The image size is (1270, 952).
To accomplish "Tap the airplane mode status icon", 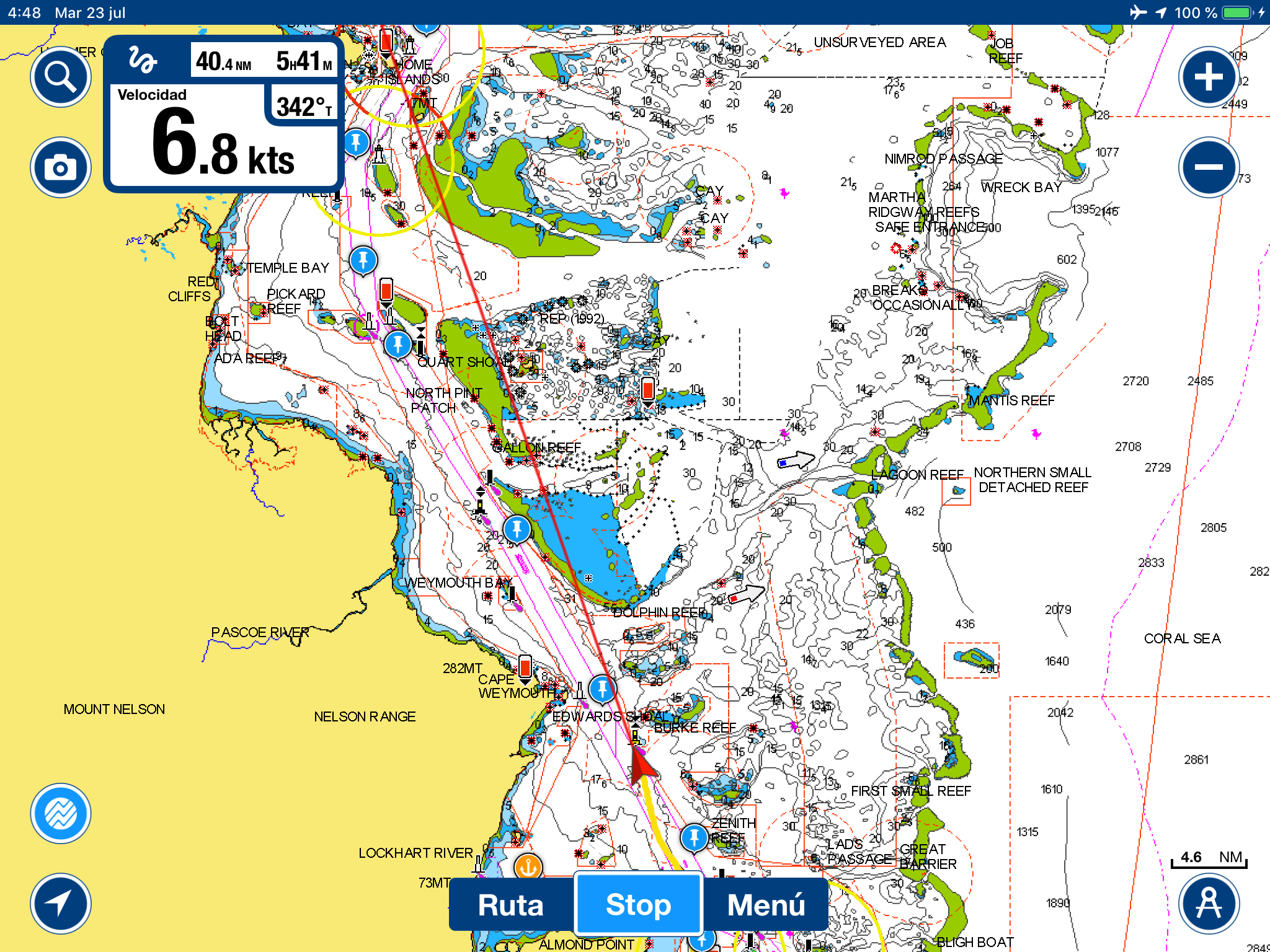I will point(1139,12).
